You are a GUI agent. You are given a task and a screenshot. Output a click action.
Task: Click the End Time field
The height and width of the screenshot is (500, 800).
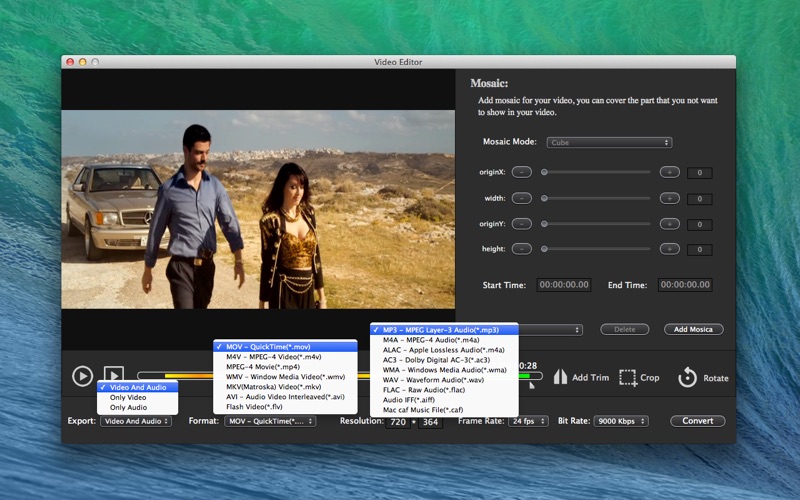685,285
